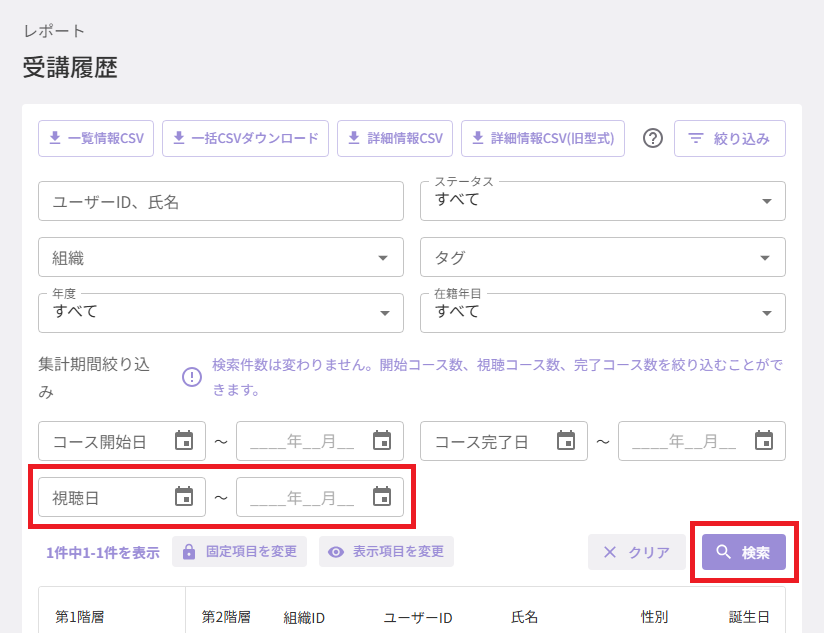Open calendar icon in 視聴日 field

pos(184,496)
